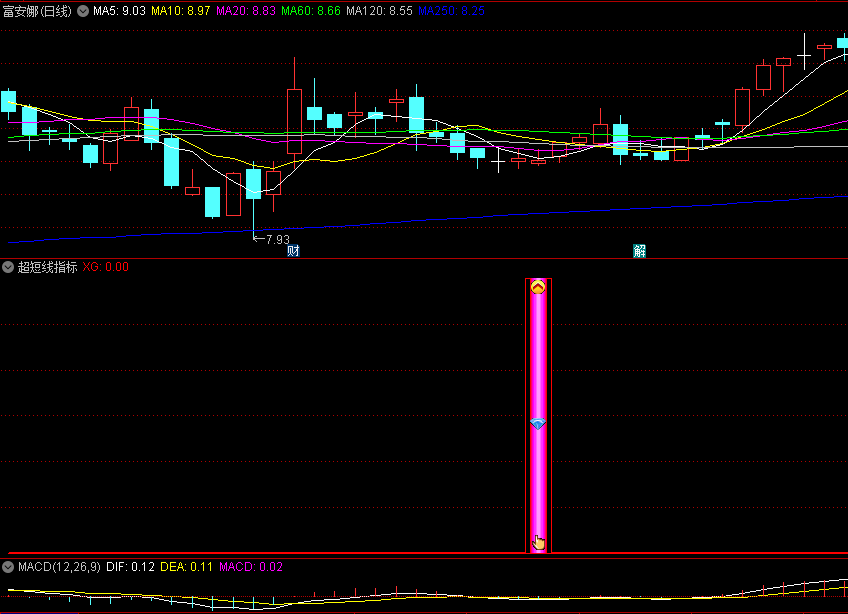Screen dimensions: 848x614
Task: Click the 解 unlock event marker
Action: (x=639, y=250)
